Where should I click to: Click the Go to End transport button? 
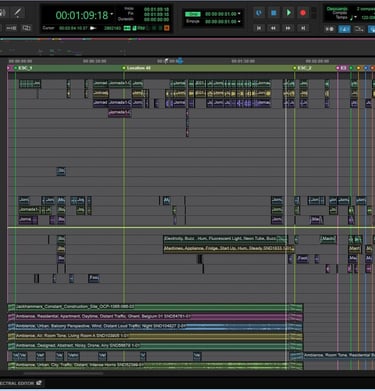pos(303,28)
